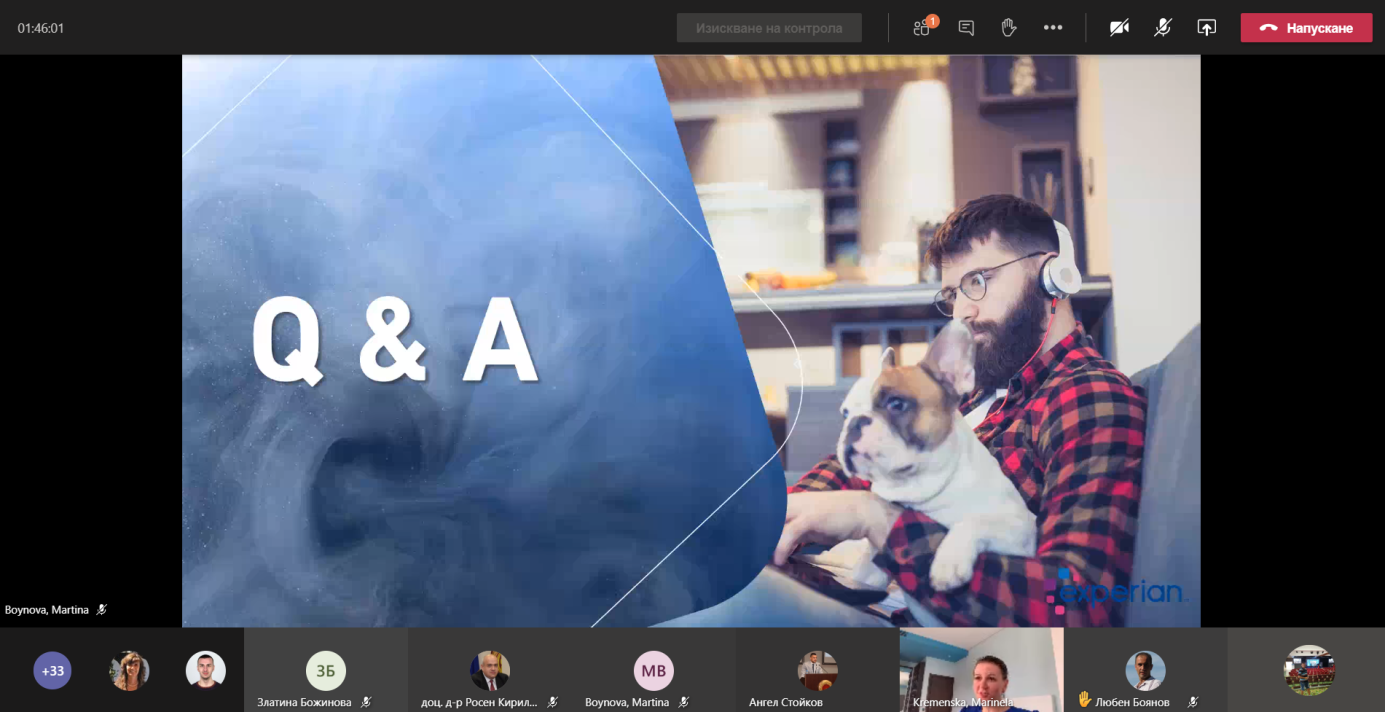
Task: Open the meeting chat conversation
Action: coord(966,28)
